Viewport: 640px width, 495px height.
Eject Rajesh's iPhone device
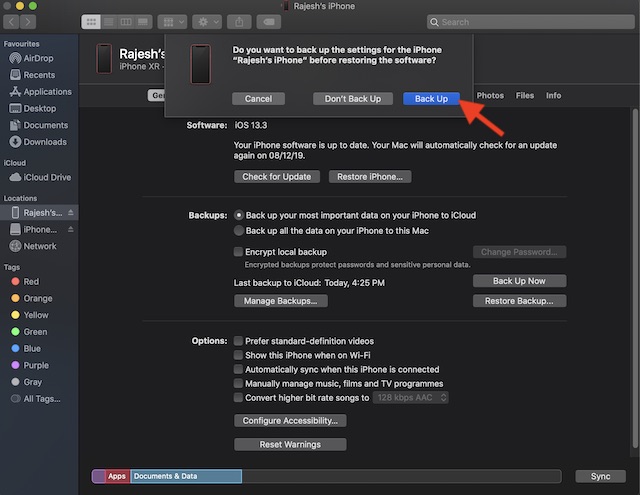click(x=71, y=213)
